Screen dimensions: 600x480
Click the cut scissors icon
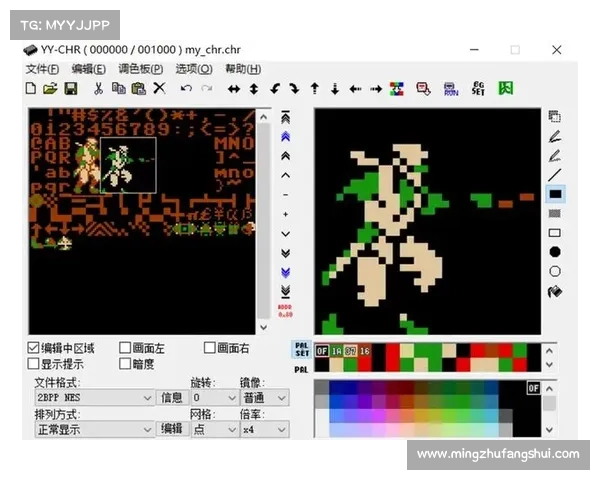coord(98,89)
